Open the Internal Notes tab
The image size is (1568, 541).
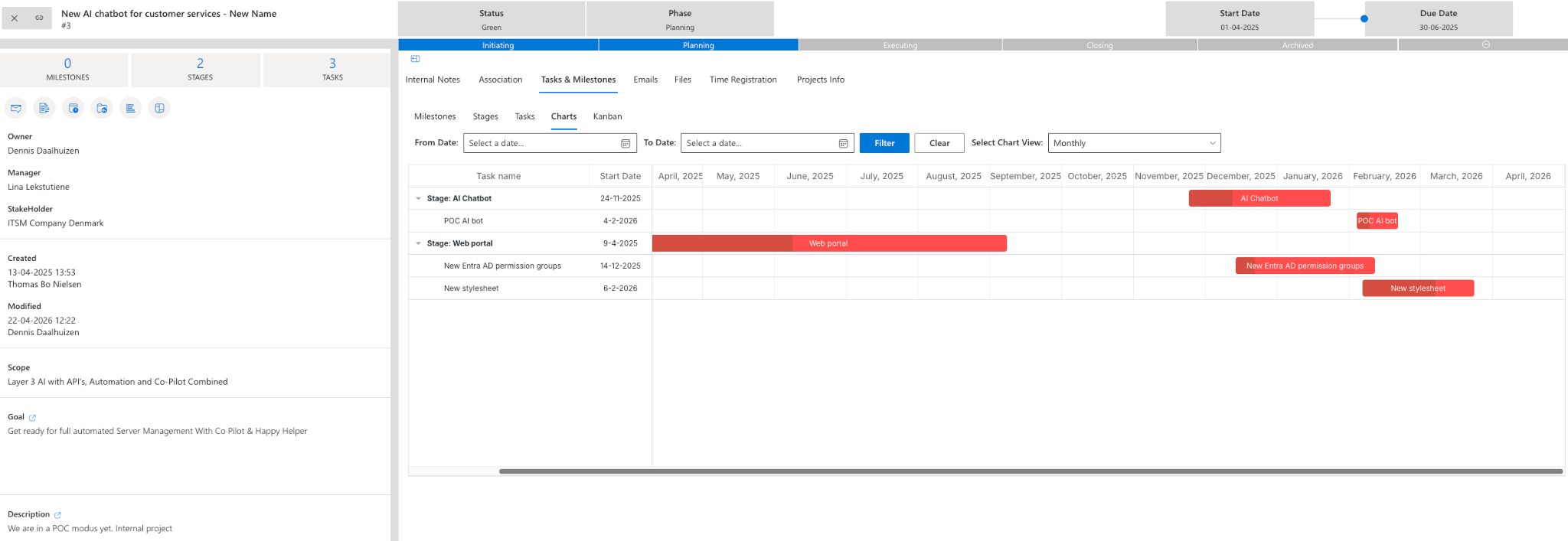pyautogui.click(x=433, y=80)
